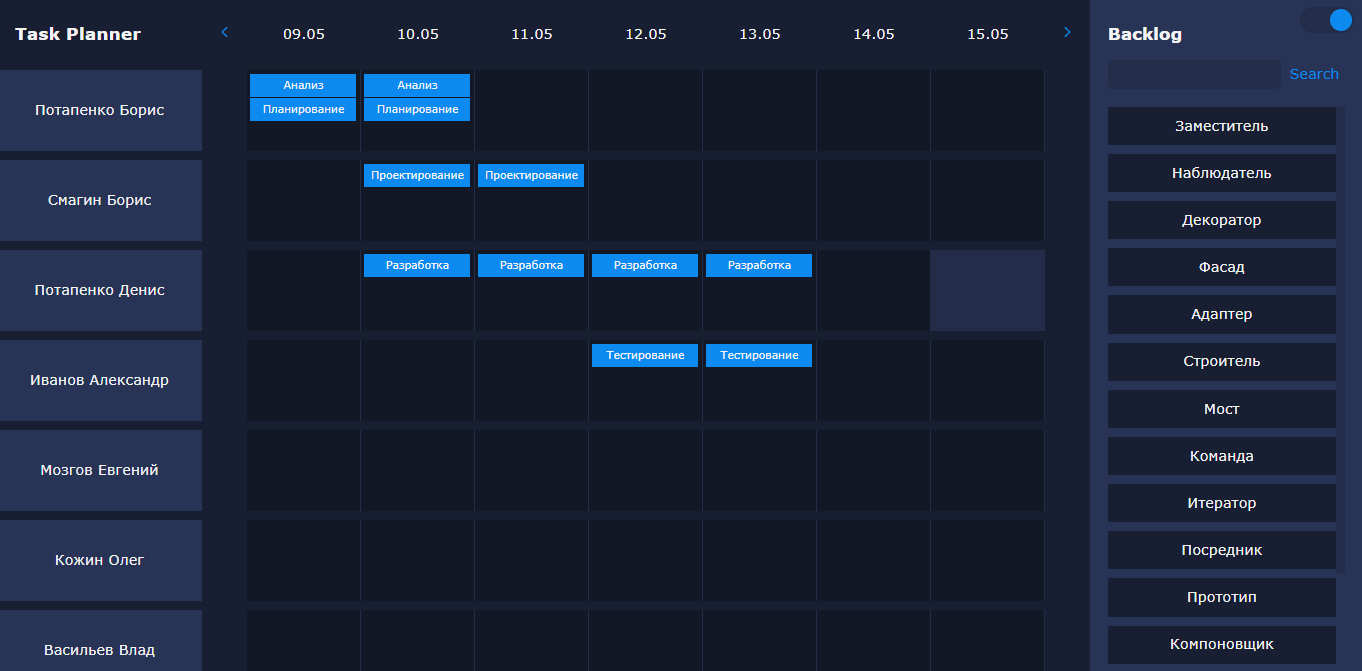
Task: Select user row Мозгов Евгений
Action: coord(100,470)
